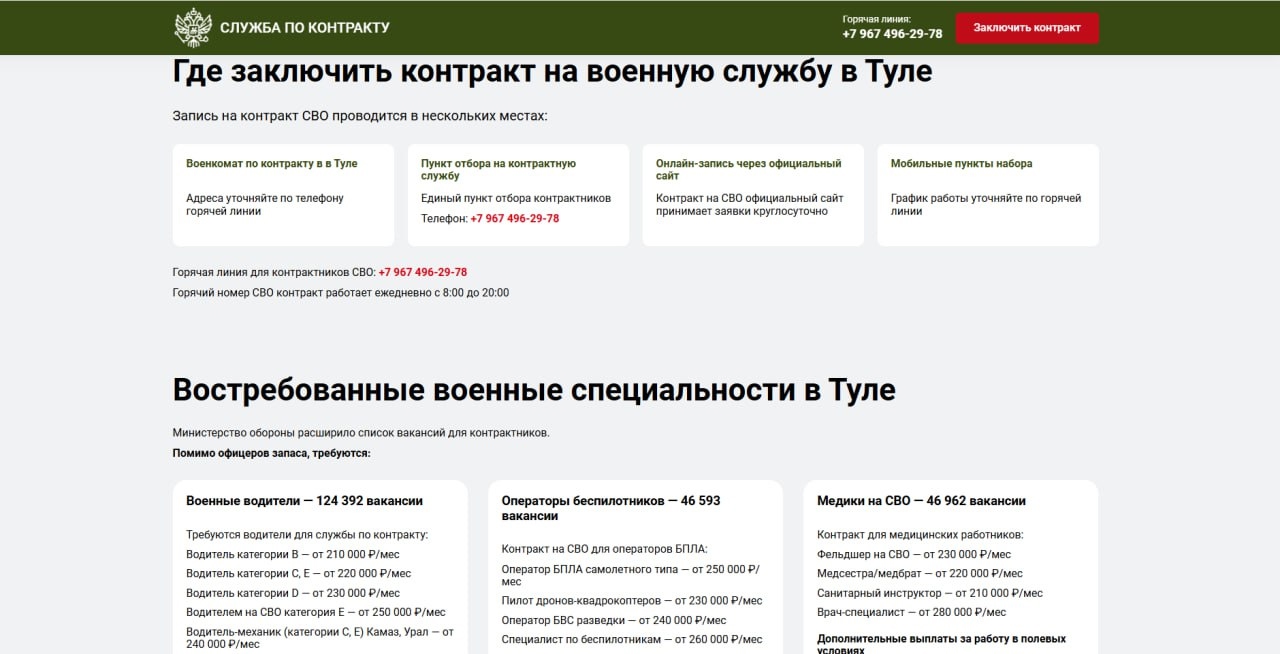1280x654 pixels.
Task: Click the Дополнительные выплаты за работу subheading
Action: tap(941, 643)
